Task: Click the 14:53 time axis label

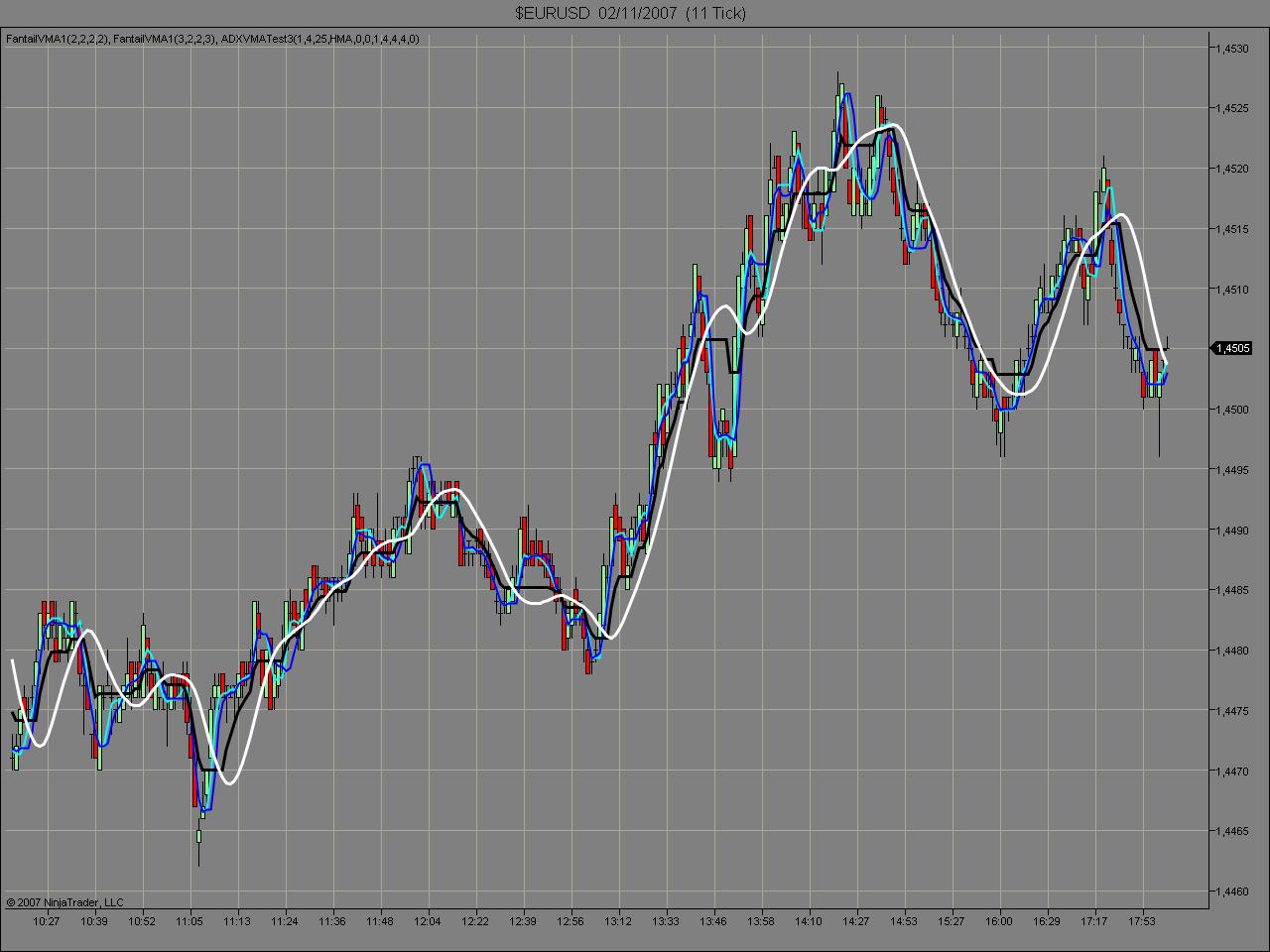Action: point(904,920)
